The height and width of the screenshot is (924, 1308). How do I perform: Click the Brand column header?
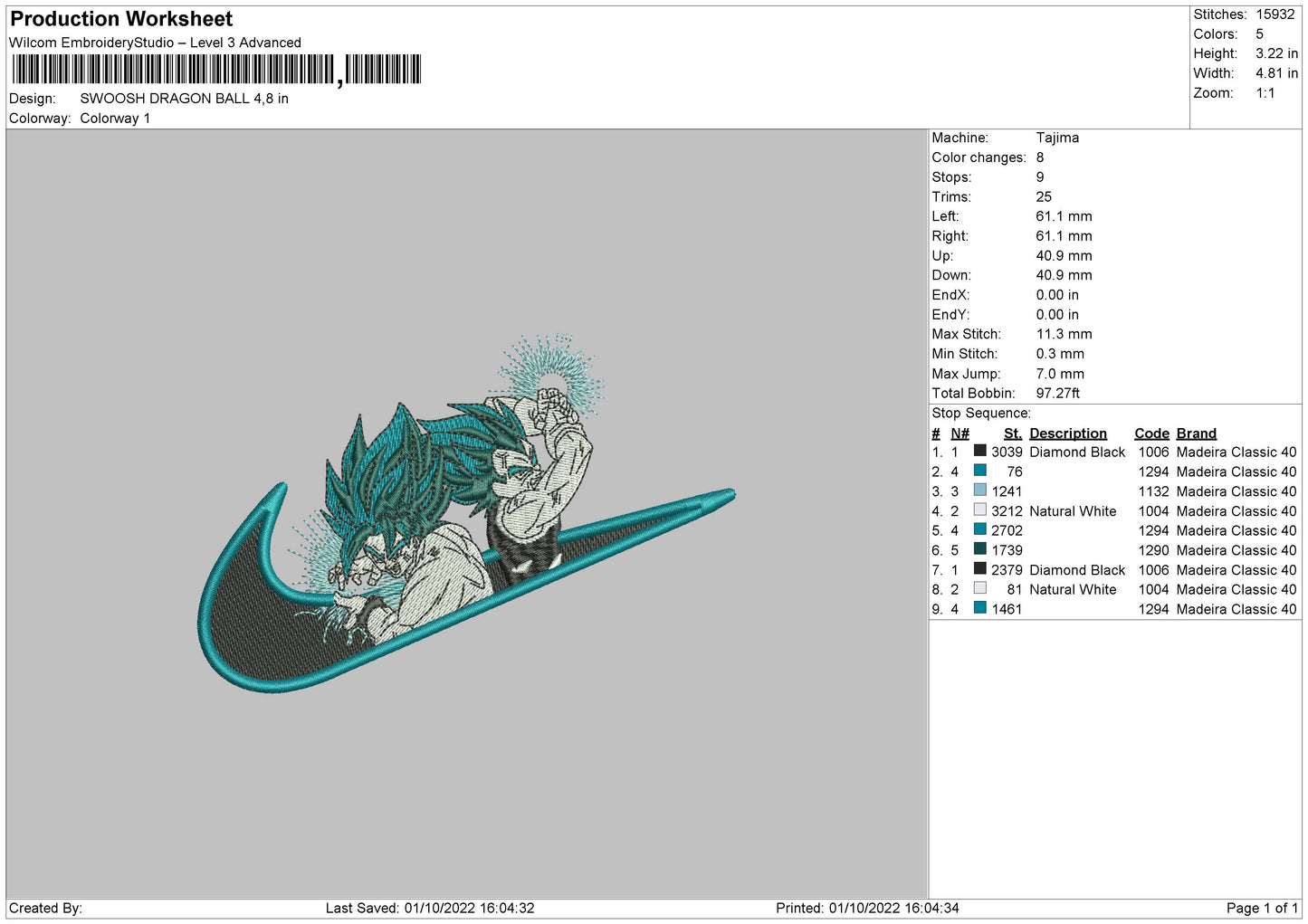tap(1196, 433)
